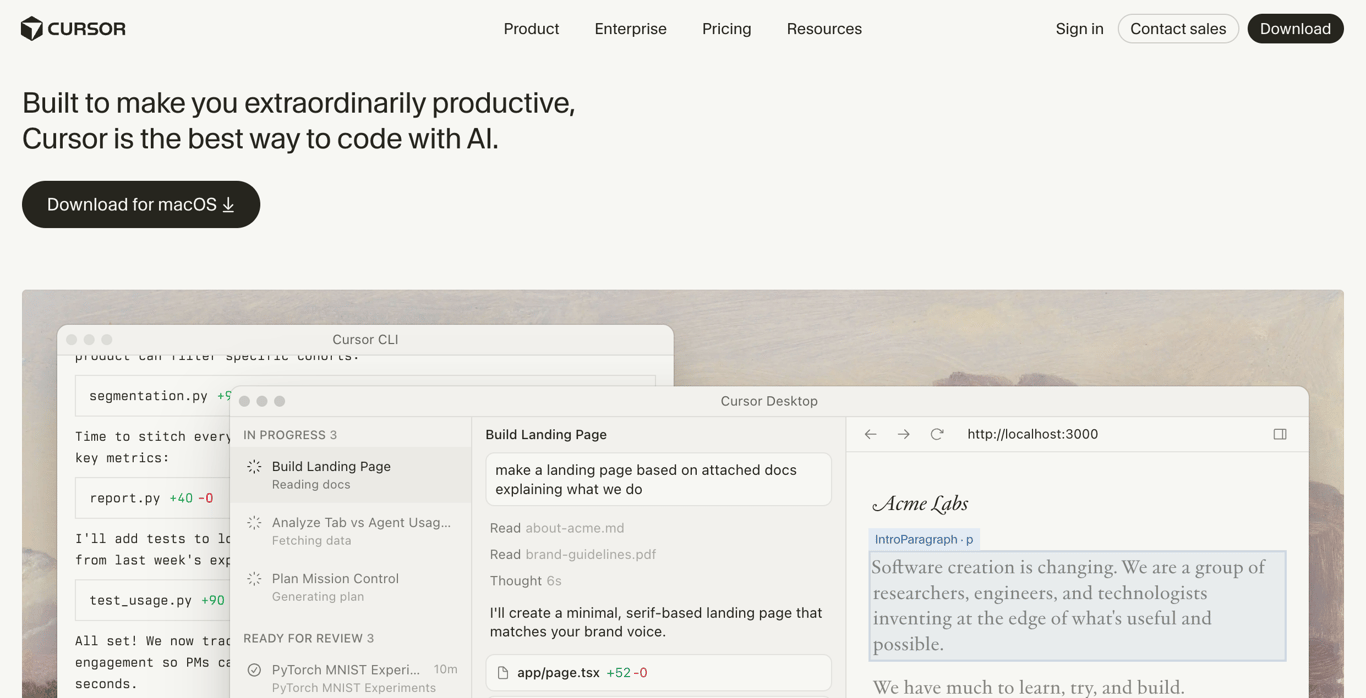This screenshot has width=1366, height=698.
Task: Click the localhost:3000 address field
Action: tap(1032, 434)
